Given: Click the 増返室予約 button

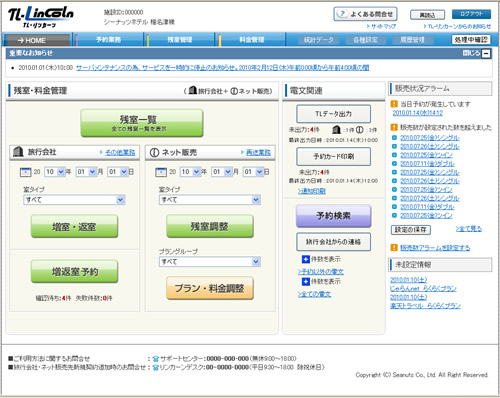Looking at the screenshot, I should (x=74, y=272).
